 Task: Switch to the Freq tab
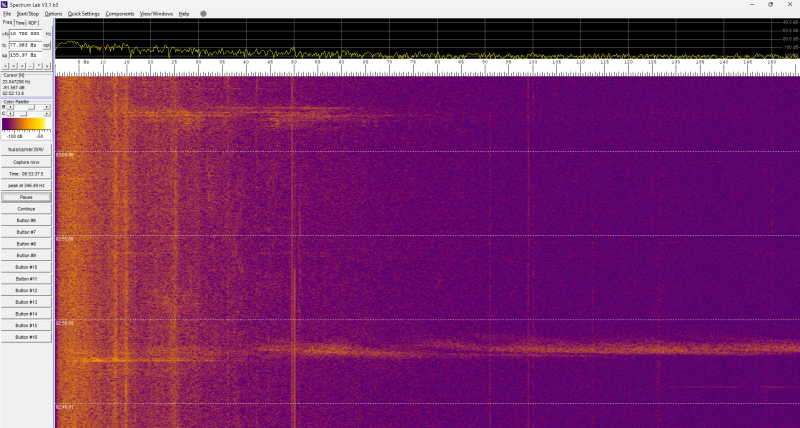tap(7, 22)
